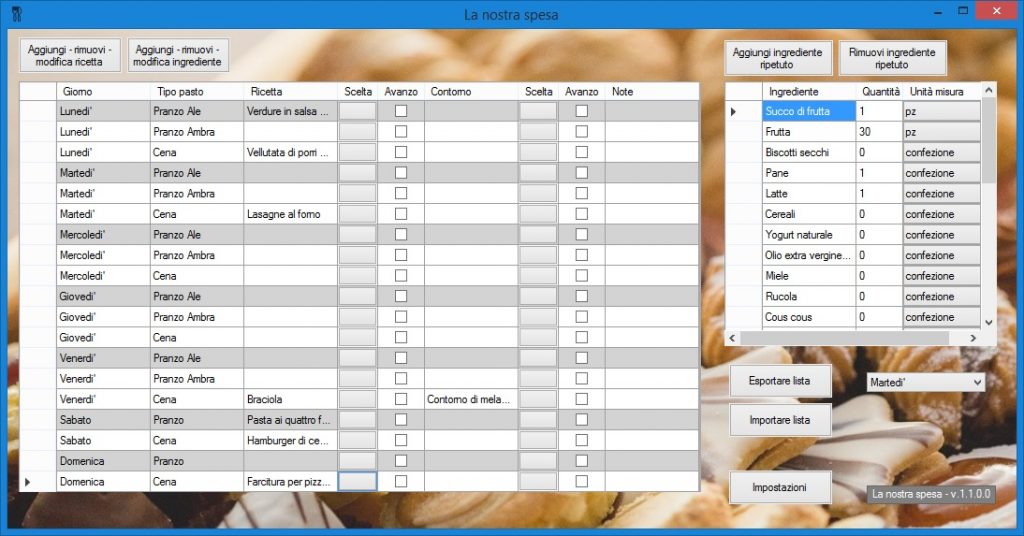The width and height of the screenshot is (1024, 536).
Task: Click Aggiungi ingrediente ripetuto button
Action: pyautogui.click(x=778, y=58)
